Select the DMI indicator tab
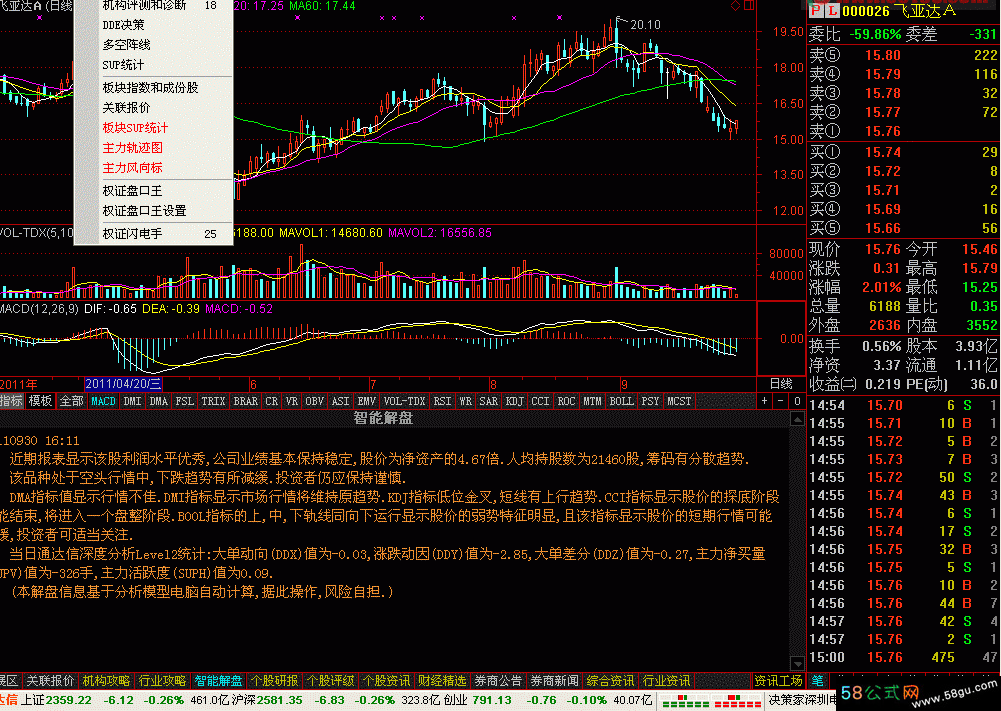 132,401
